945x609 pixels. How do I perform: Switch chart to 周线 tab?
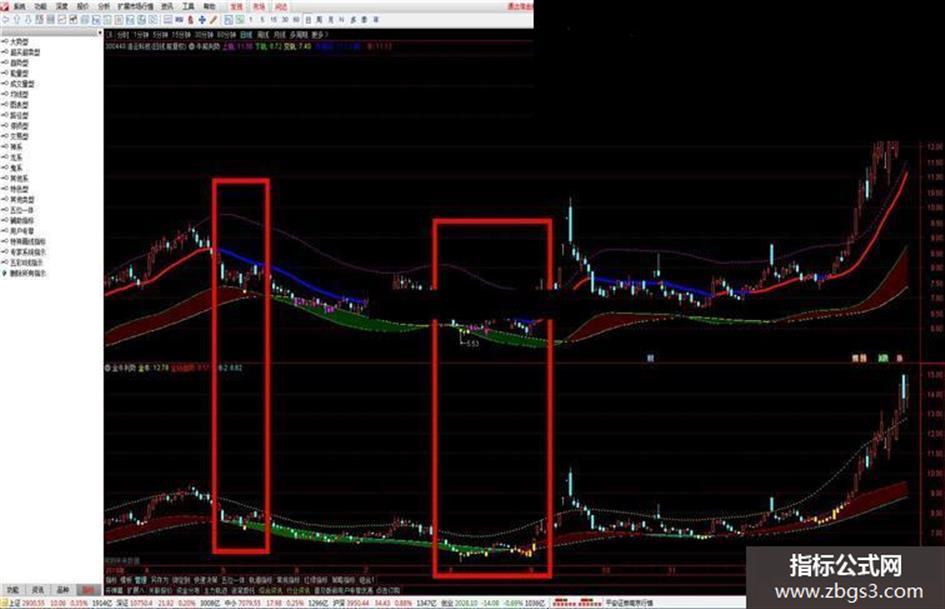click(263, 34)
